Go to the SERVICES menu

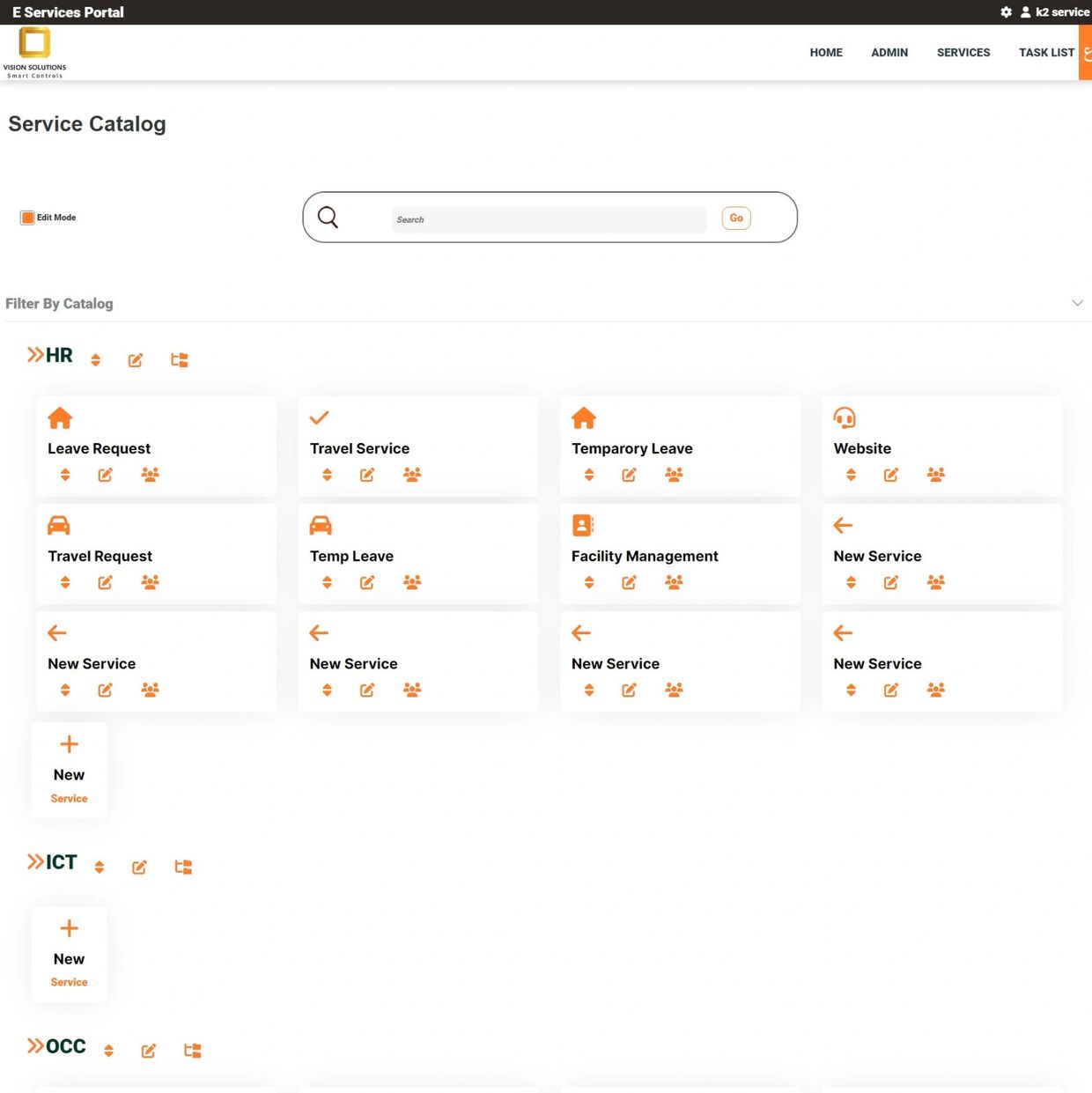[963, 53]
